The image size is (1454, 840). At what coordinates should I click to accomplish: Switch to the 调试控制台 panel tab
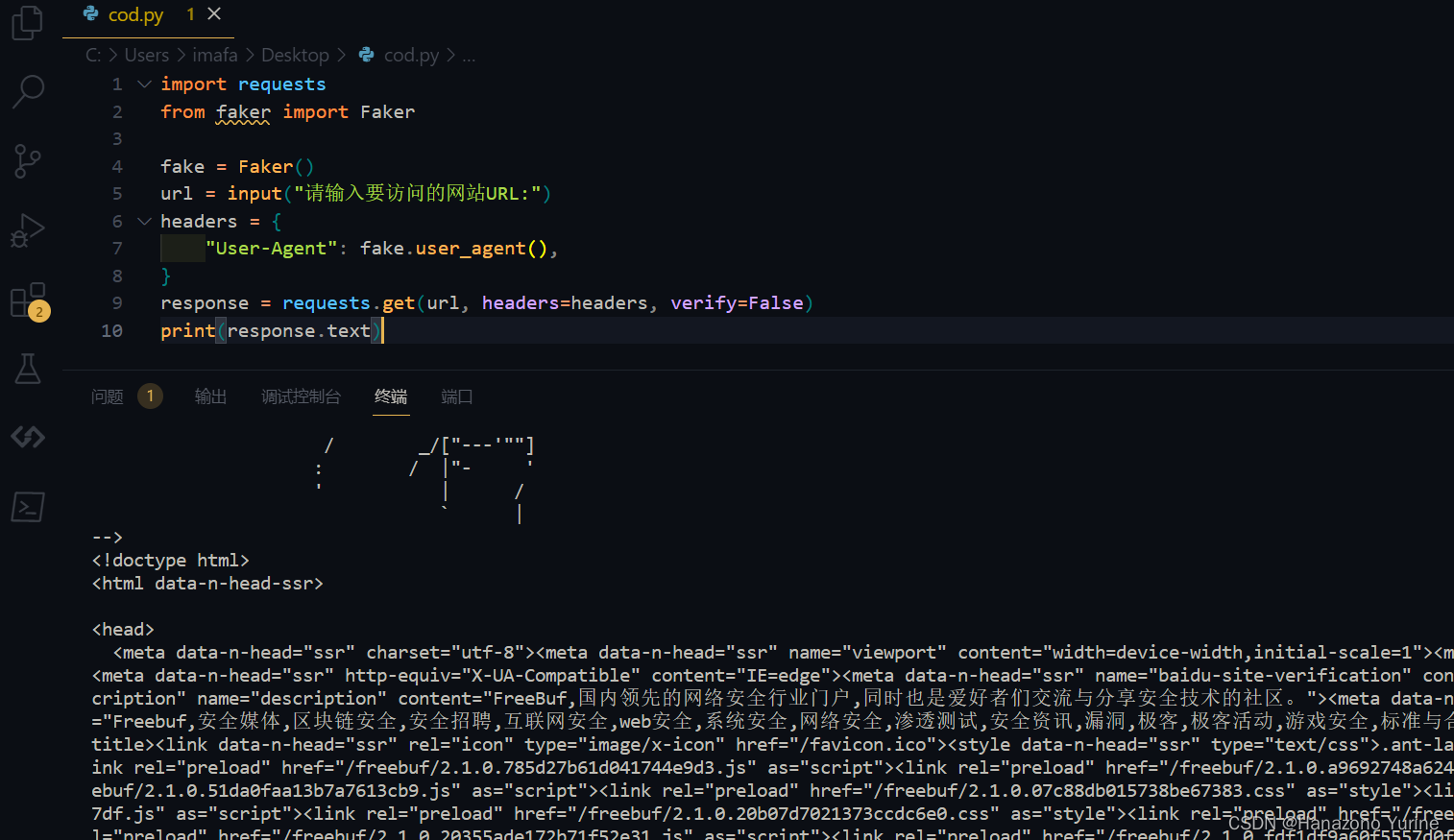pyautogui.click(x=301, y=396)
